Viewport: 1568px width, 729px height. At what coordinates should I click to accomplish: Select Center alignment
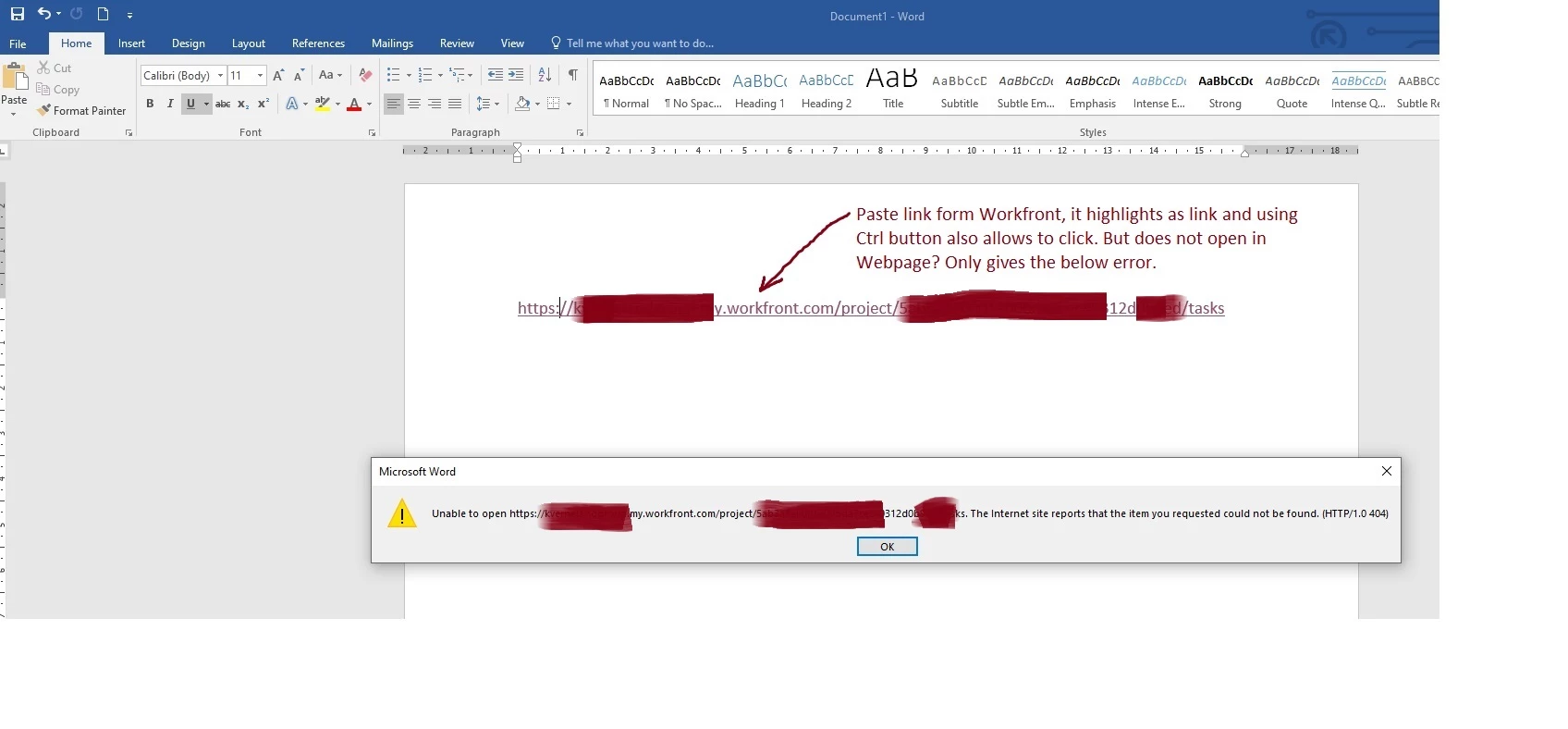(x=414, y=104)
